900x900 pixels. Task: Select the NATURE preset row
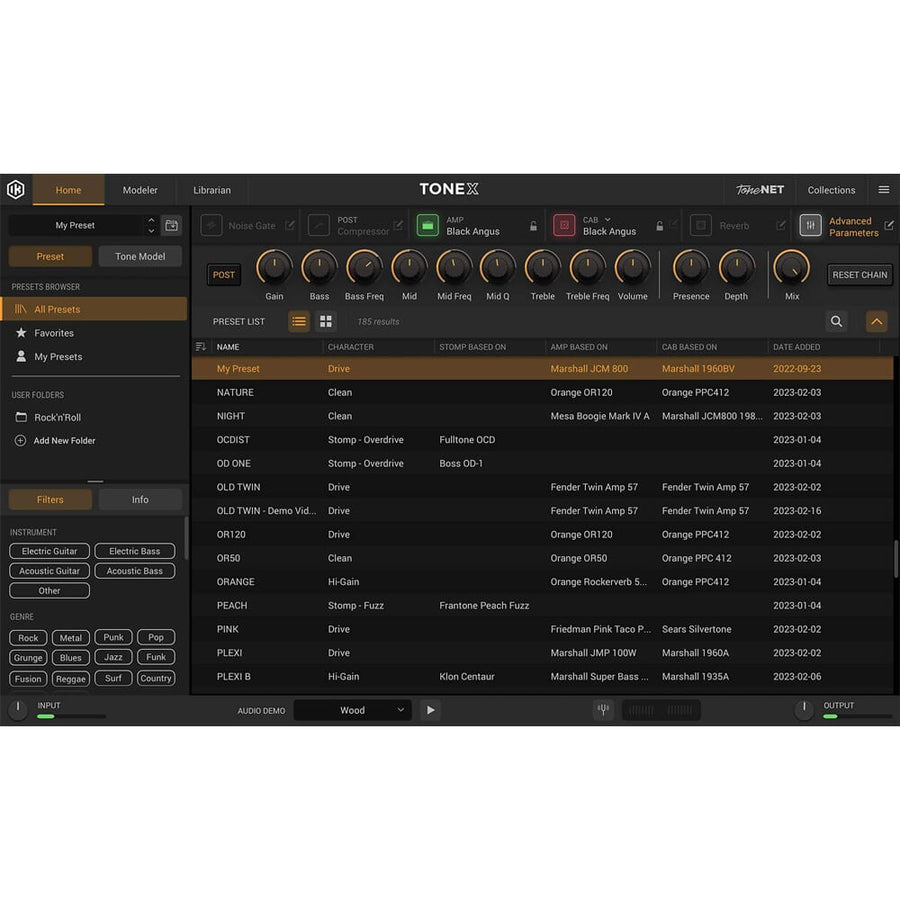(x=542, y=393)
